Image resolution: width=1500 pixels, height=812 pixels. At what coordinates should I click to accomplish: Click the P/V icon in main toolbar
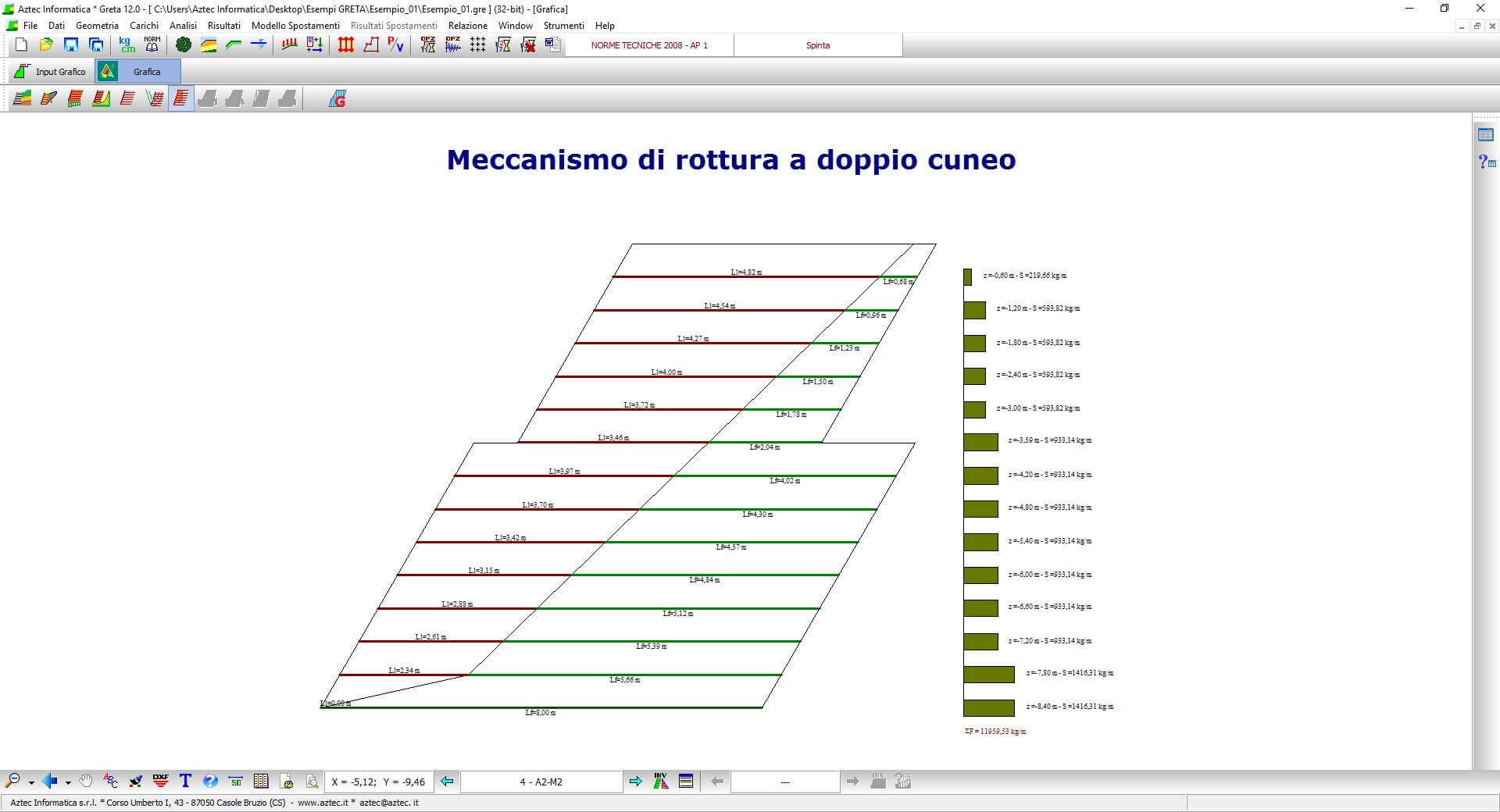(396, 45)
